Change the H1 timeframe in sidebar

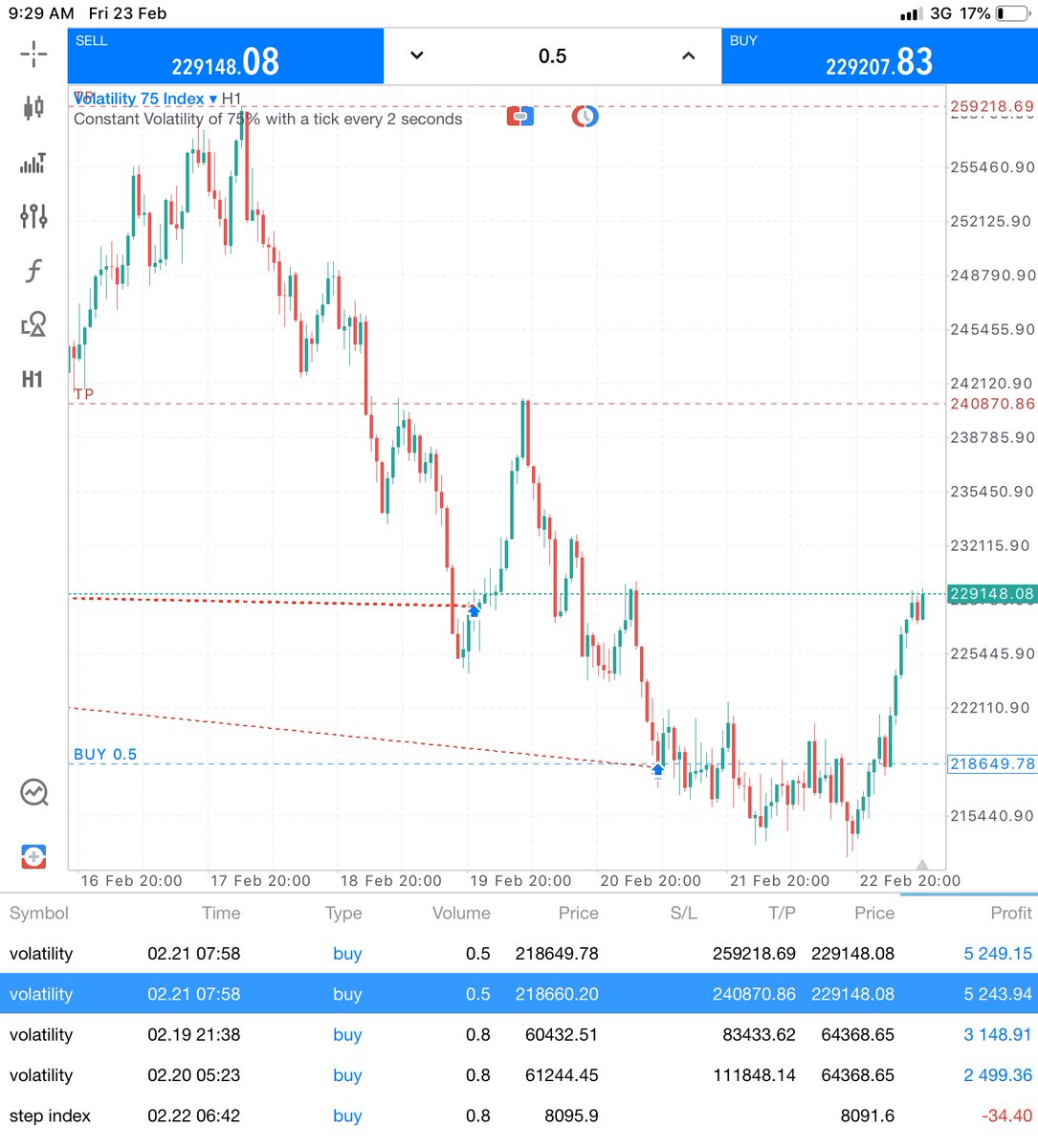[33, 380]
